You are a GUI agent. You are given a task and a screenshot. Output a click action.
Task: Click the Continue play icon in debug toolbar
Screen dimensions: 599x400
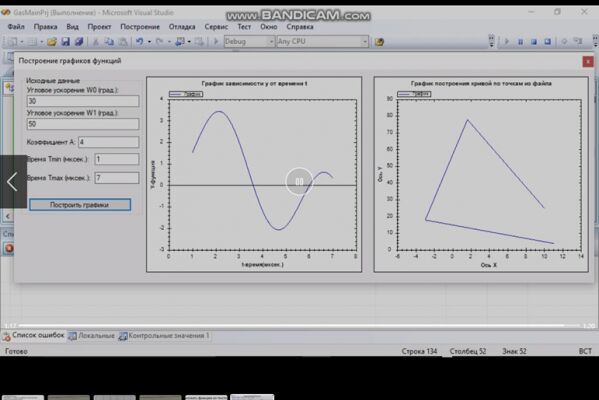point(507,42)
